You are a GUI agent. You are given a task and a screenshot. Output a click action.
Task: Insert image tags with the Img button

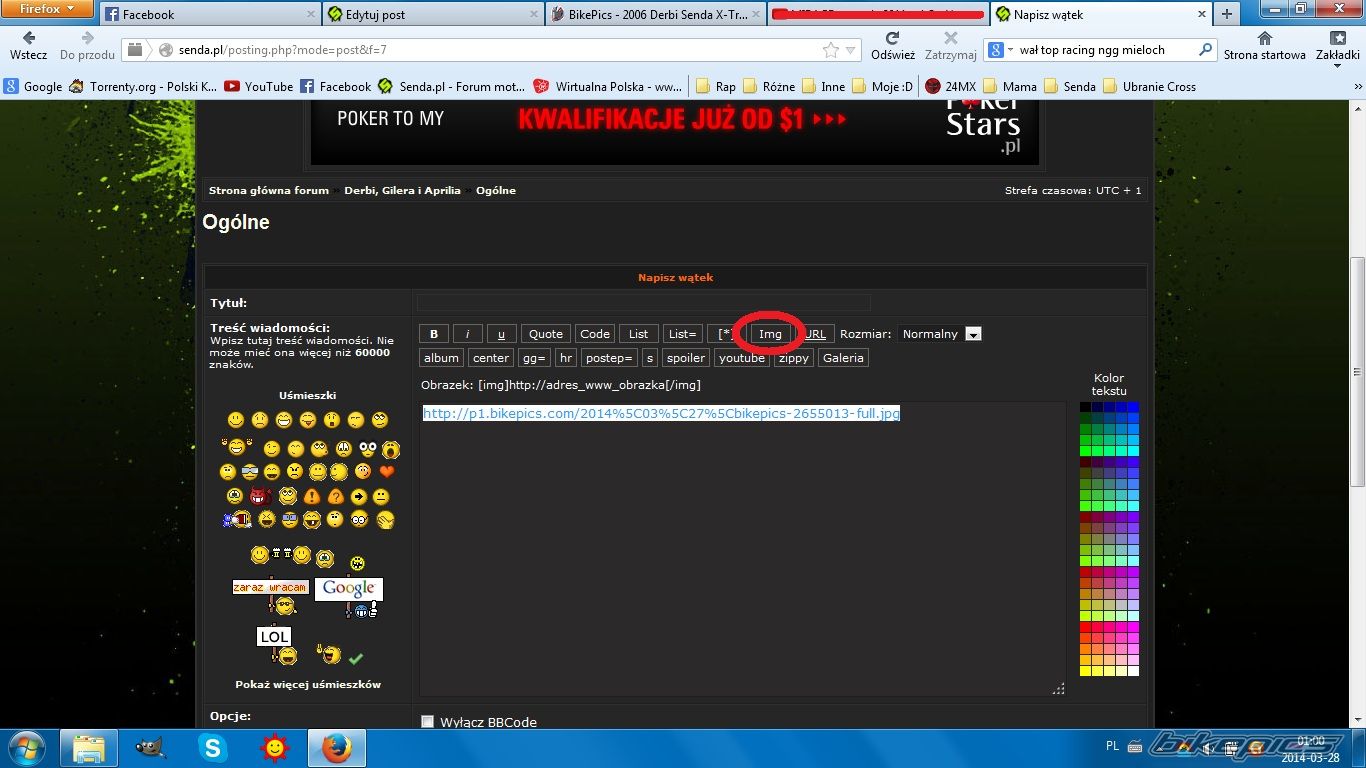770,334
